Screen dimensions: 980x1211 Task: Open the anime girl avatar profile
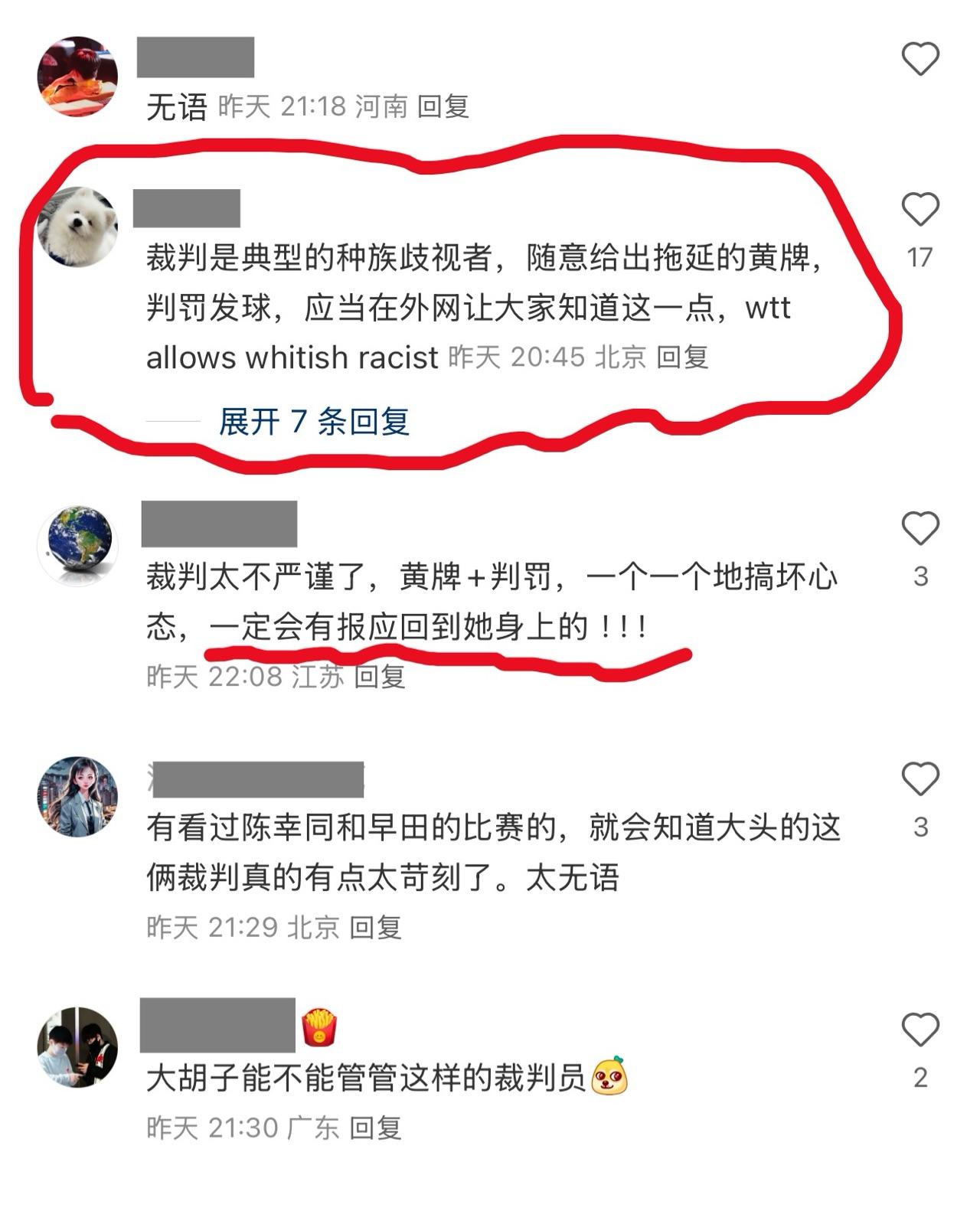point(77,797)
